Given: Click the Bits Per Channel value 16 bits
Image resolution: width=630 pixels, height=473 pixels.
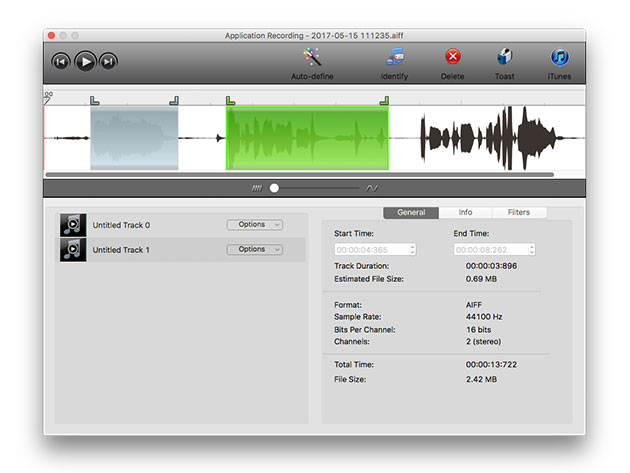Looking at the screenshot, I should (479, 330).
